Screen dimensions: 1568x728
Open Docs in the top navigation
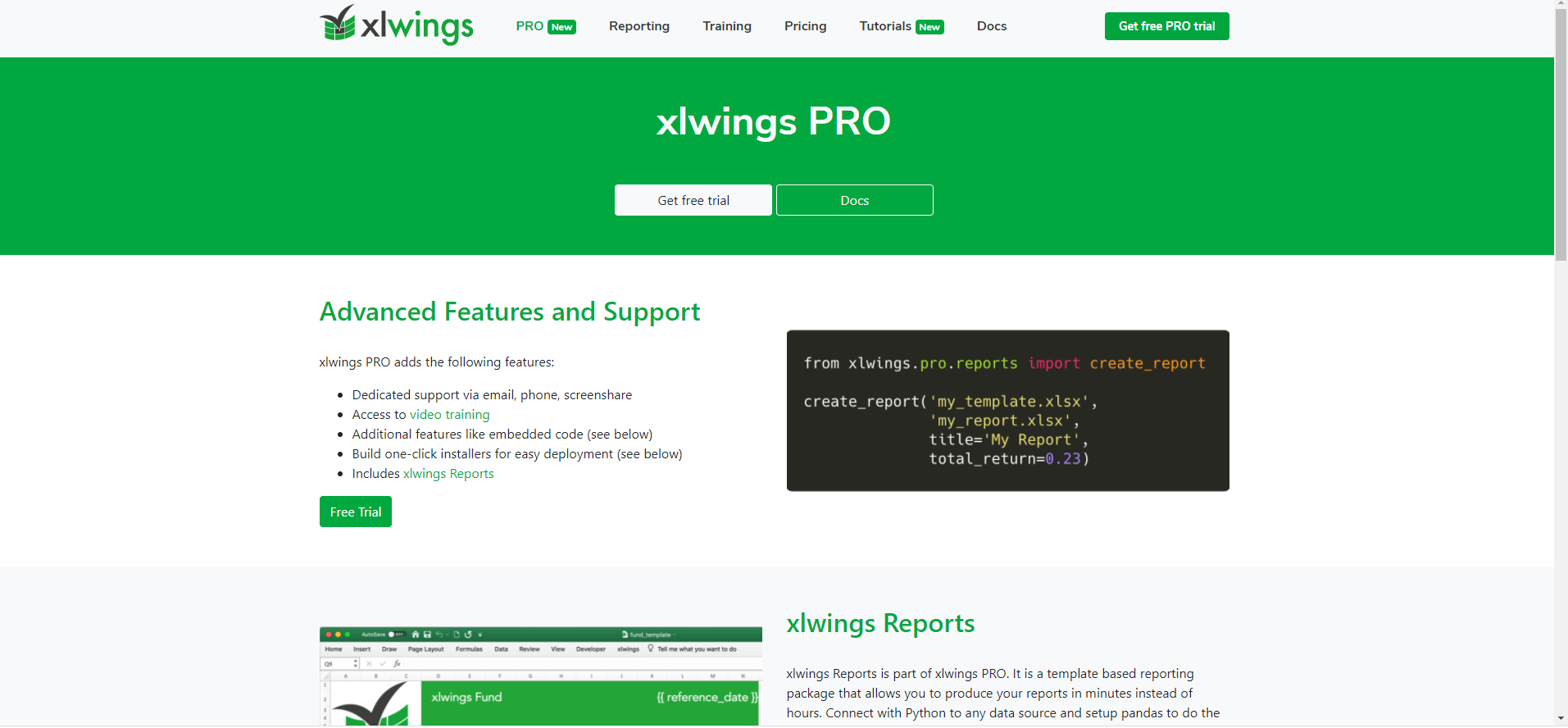point(992,26)
